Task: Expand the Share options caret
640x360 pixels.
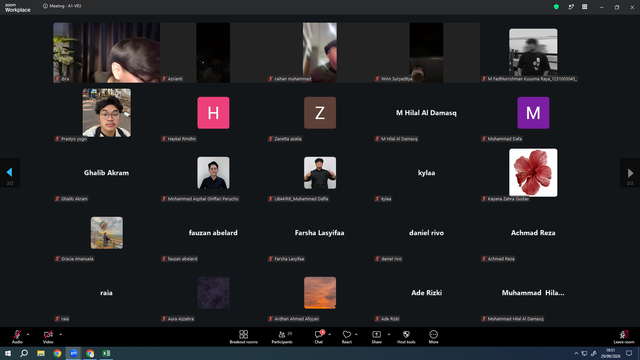Action: tap(389, 334)
